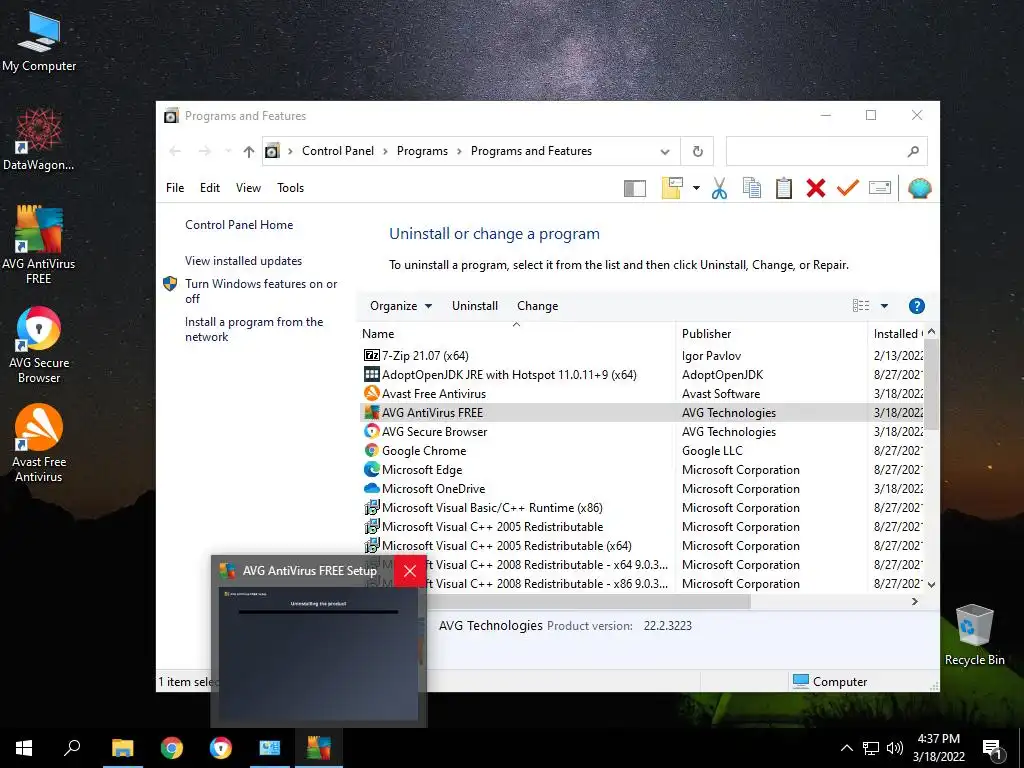Image resolution: width=1024 pixels, height=768 pixels.
Task: Click the Cut scissors toolbar icon
Action: click(719, 188)
